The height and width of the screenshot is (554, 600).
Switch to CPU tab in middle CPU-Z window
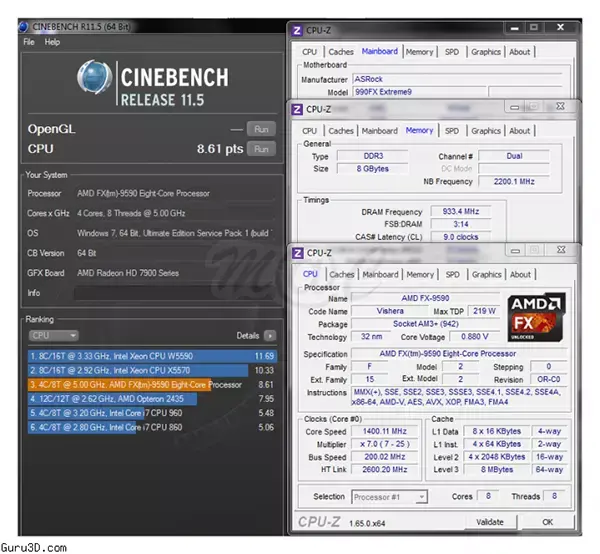(x=309, y=131)
